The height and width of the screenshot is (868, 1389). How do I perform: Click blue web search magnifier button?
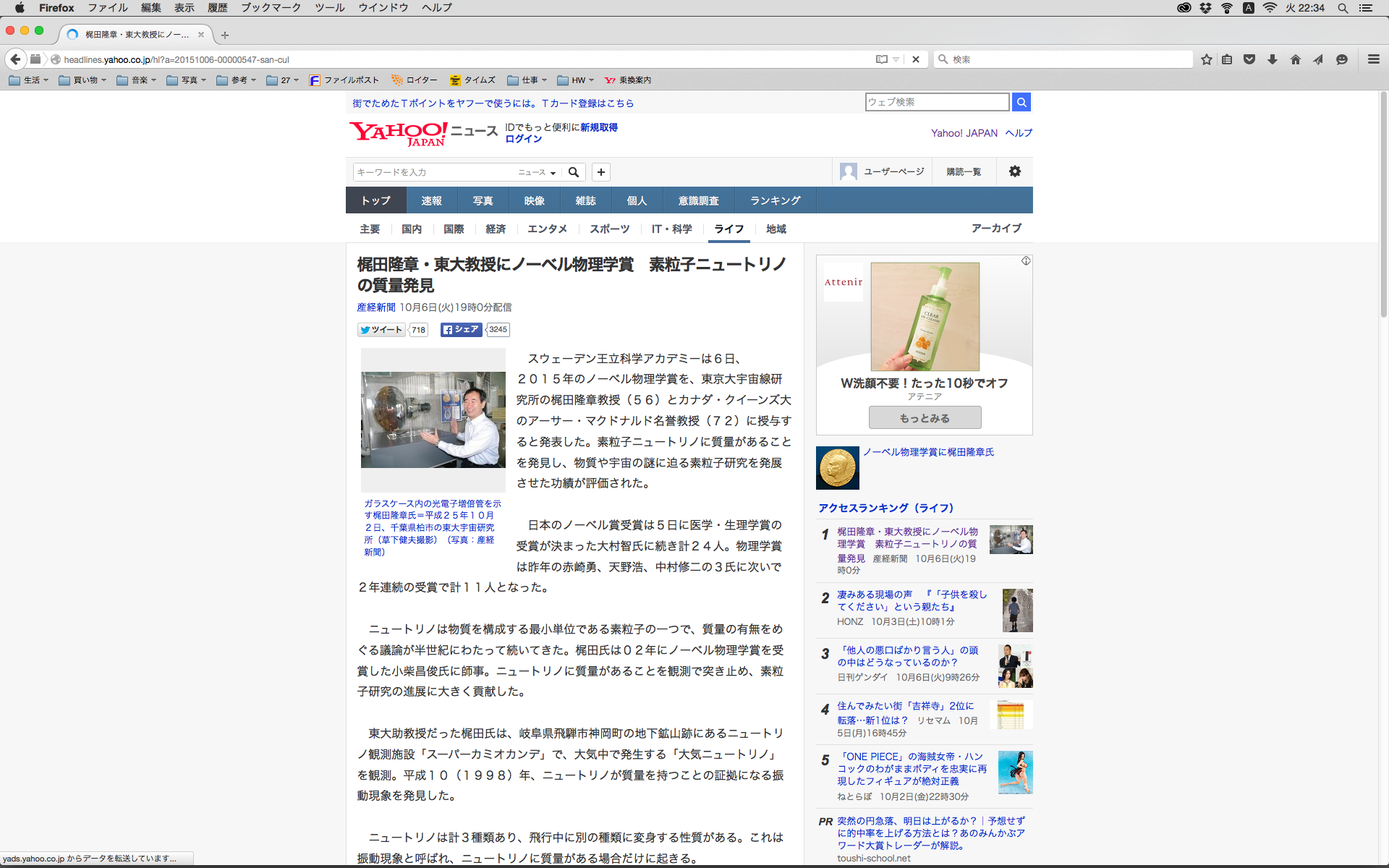click(1021, 102)
